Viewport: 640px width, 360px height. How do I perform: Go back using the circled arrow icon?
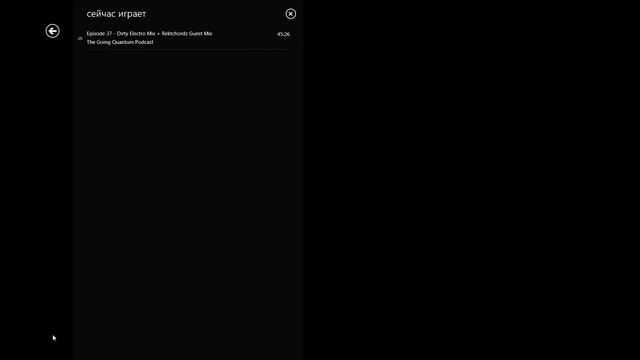[52, 31]
